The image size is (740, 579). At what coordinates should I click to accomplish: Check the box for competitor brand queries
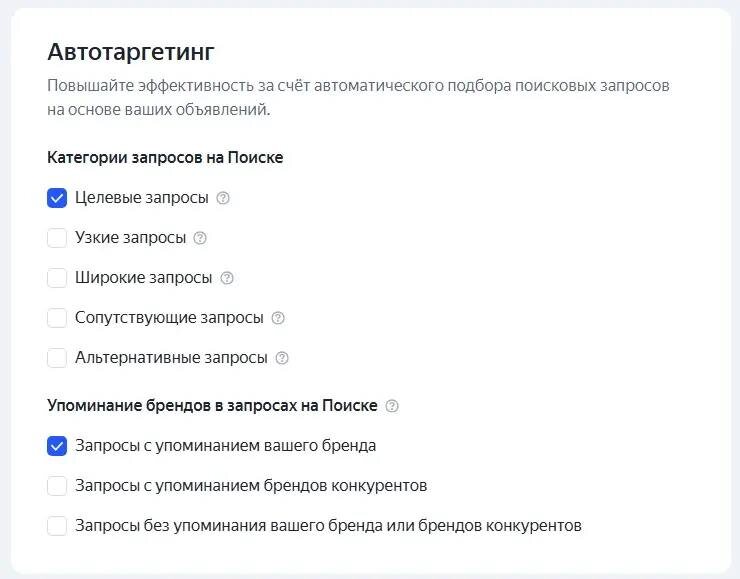(57, 486)
